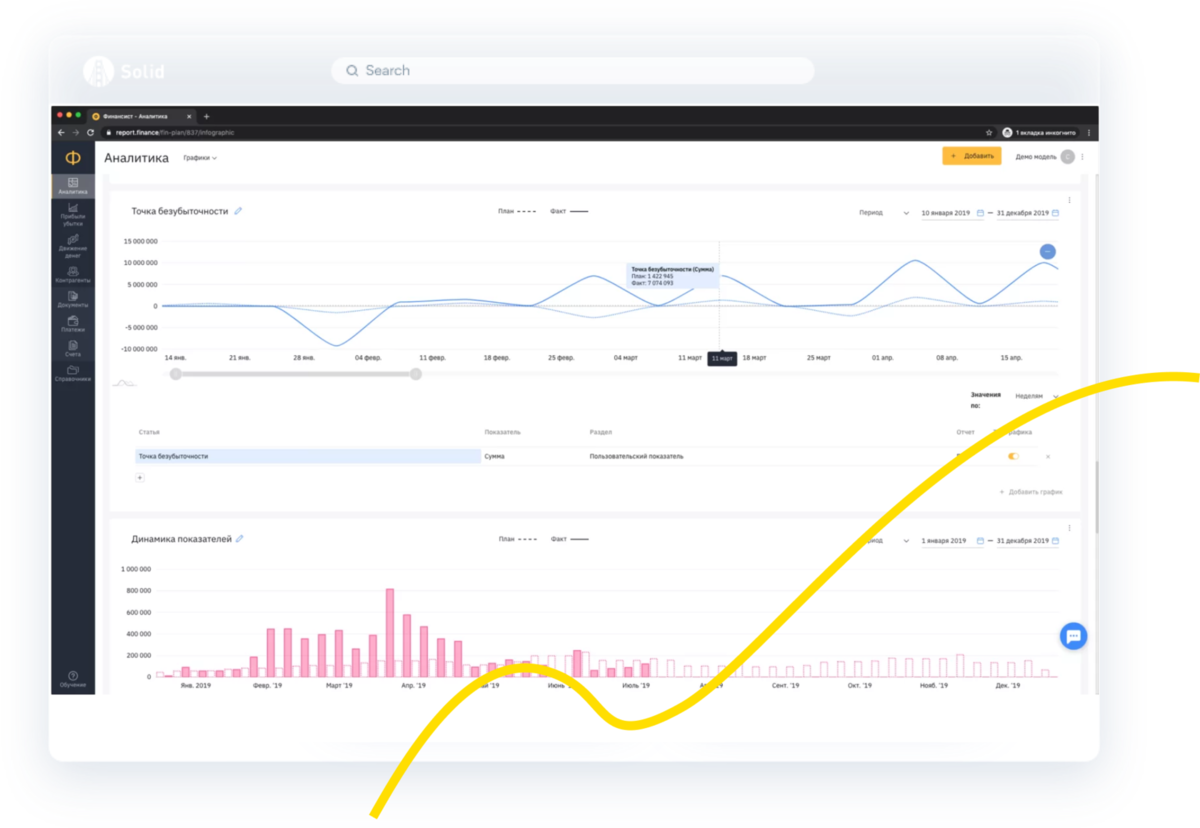Open the Прибыли убытки sidebar section
The image size is (1200, 828).
tap(73, 215)
